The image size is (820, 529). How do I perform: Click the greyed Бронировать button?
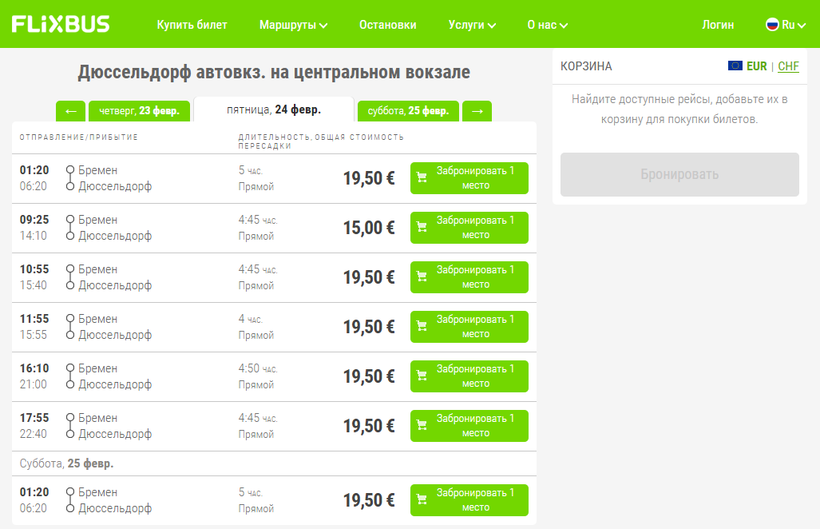tap(679, 175)
